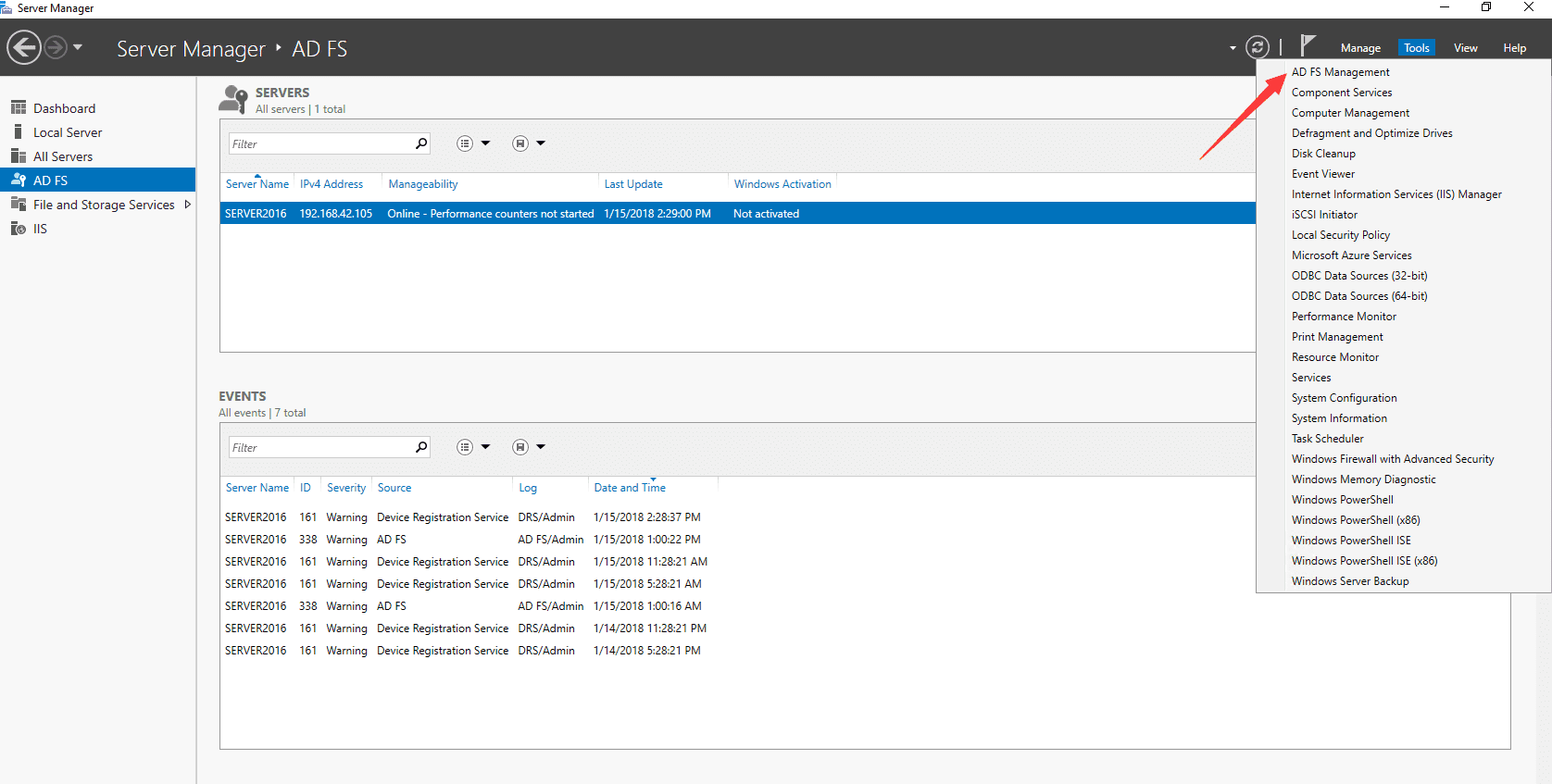Select the IIS sidebar icon

point(18,229)
